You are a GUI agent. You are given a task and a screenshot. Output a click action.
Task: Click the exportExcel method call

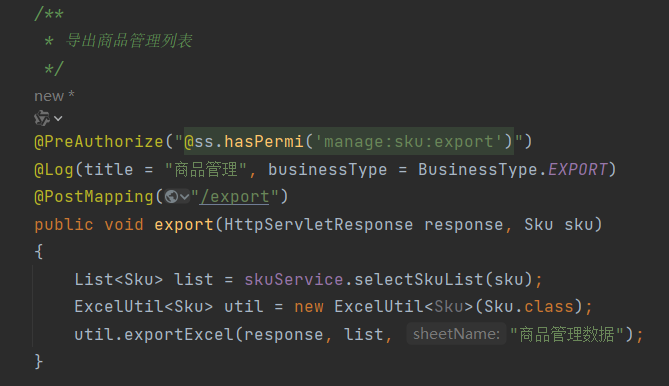[x=179, y=334]
